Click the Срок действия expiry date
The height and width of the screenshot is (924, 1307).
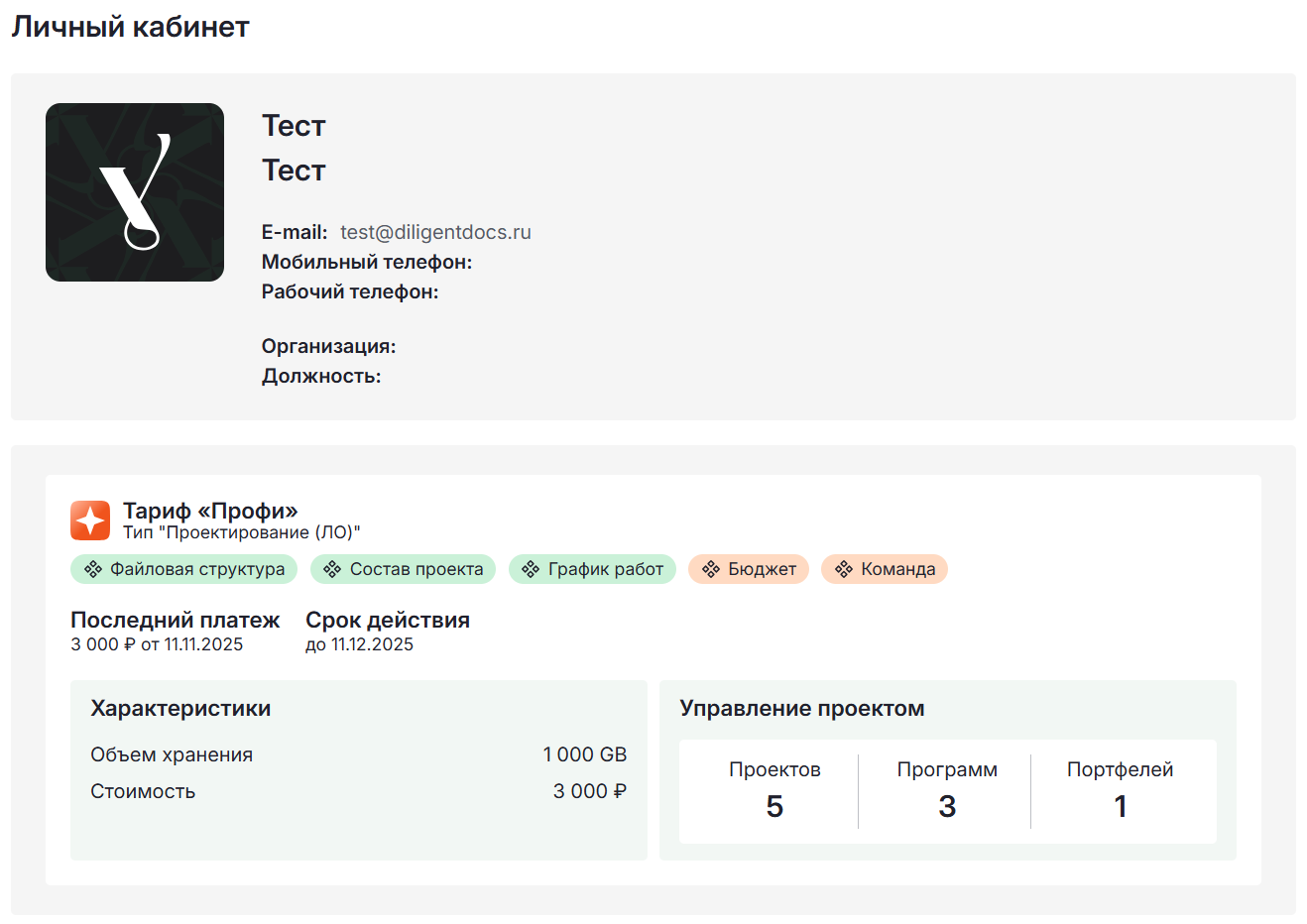pyautogui.click(x=359, y=644)
